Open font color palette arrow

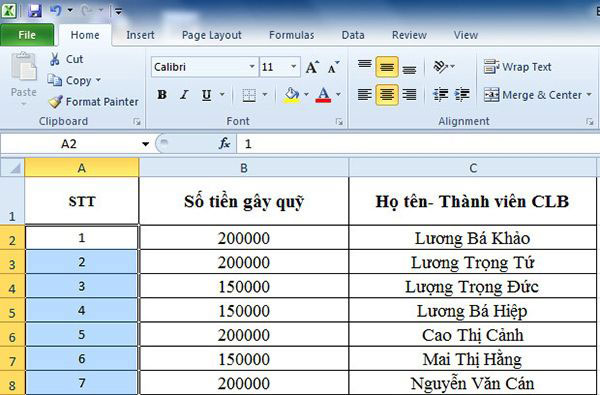click(x=338, y=95)
